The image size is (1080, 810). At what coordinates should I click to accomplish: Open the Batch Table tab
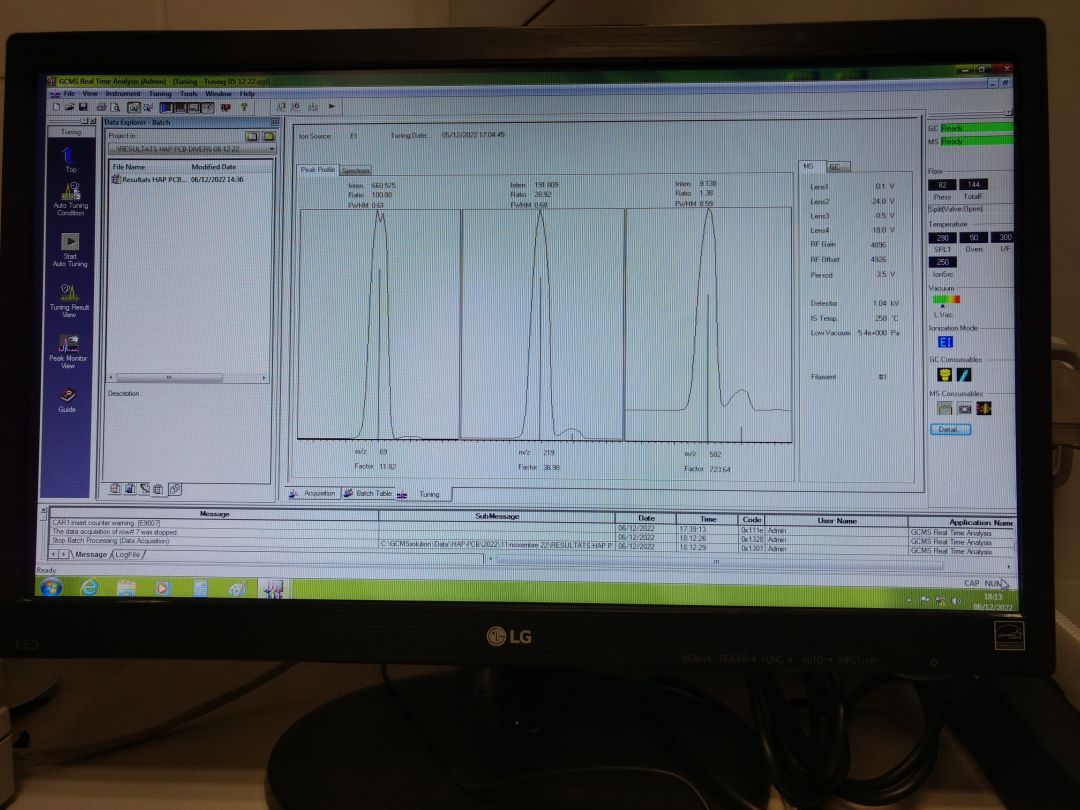pos(373,493)
